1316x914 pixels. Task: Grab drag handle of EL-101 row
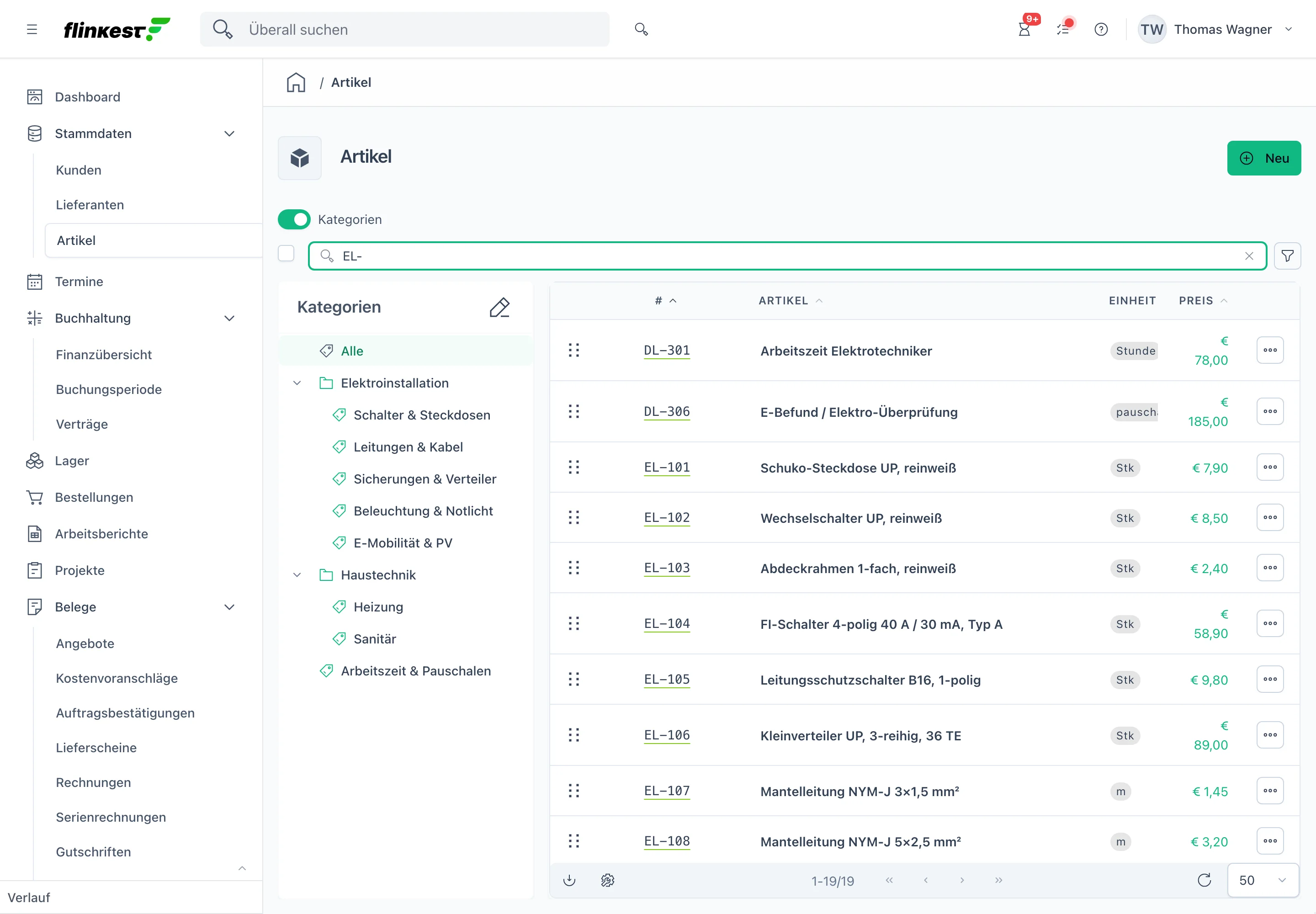click(574, 468)
